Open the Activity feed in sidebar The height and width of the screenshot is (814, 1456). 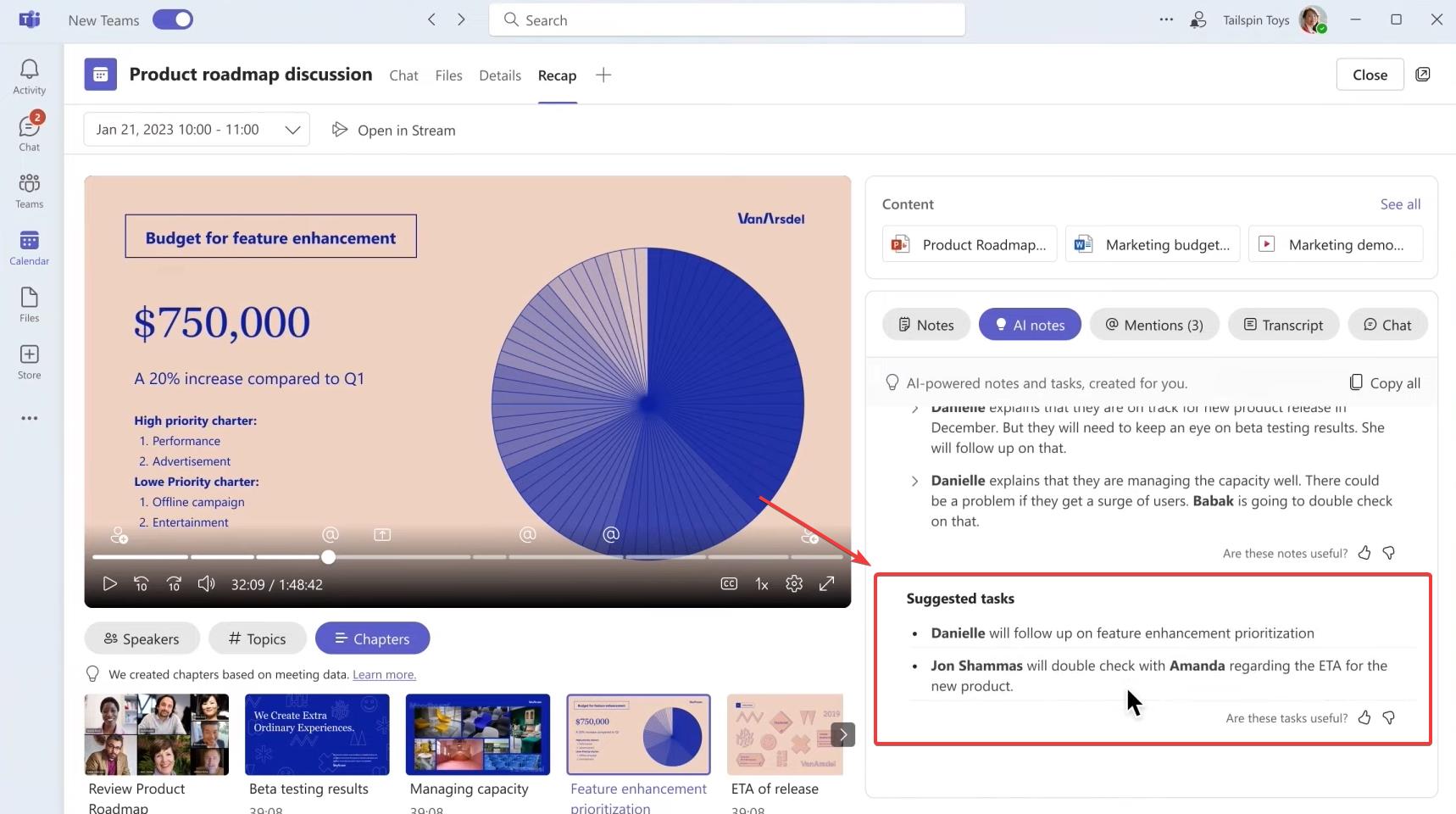pos(30,76)
